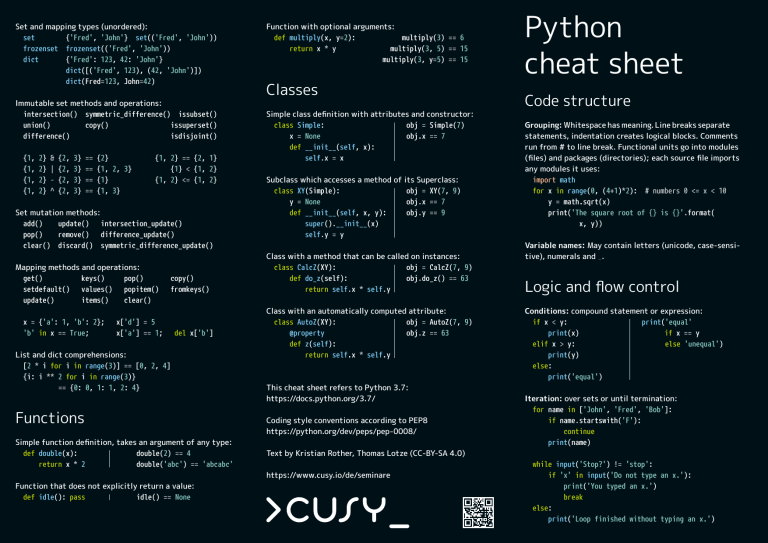Click the "Variable names:" bold label

coord(554,245)
